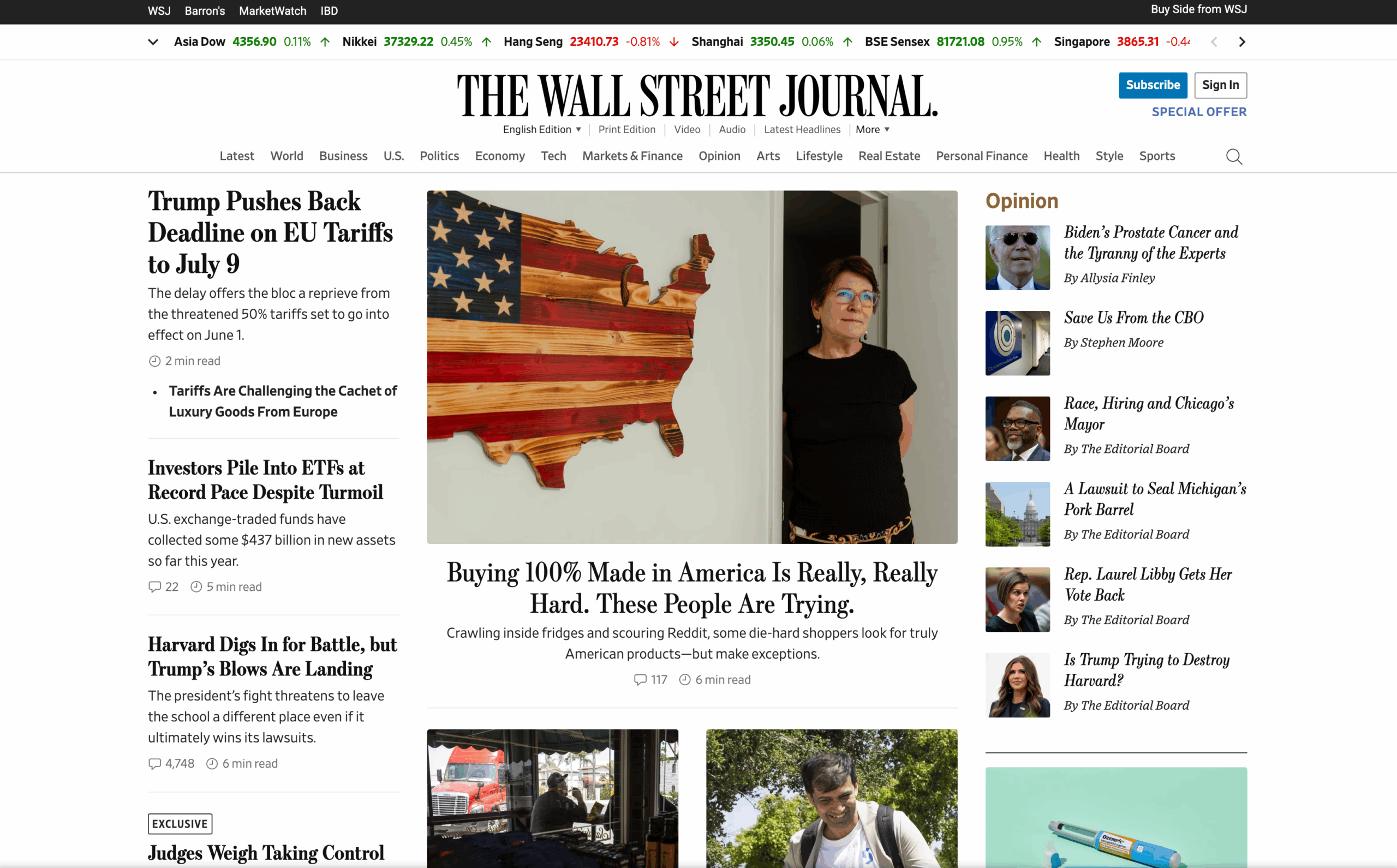Open the English Edition dropdown
The image size is (1397, 868).
coord(542,129)
